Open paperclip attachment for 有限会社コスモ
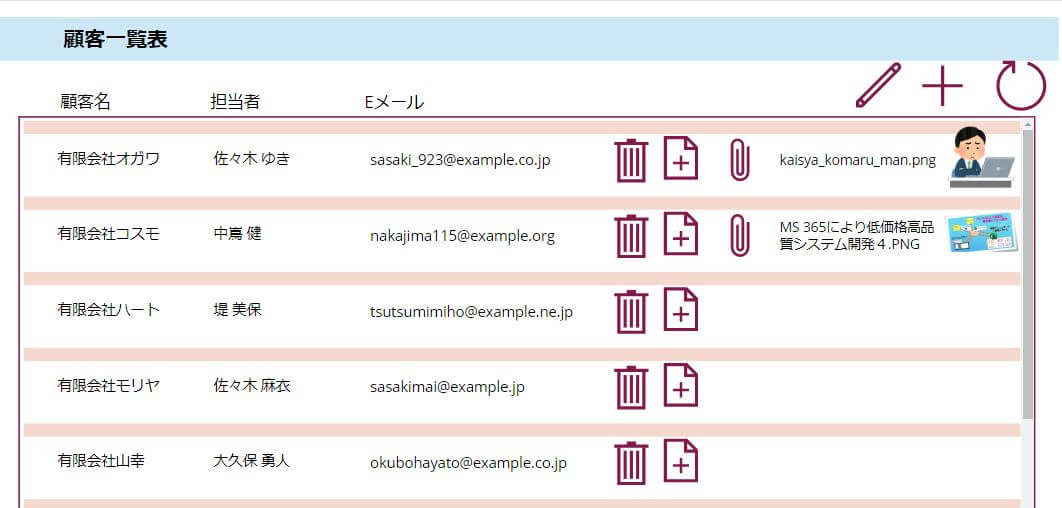 point(740,236)
